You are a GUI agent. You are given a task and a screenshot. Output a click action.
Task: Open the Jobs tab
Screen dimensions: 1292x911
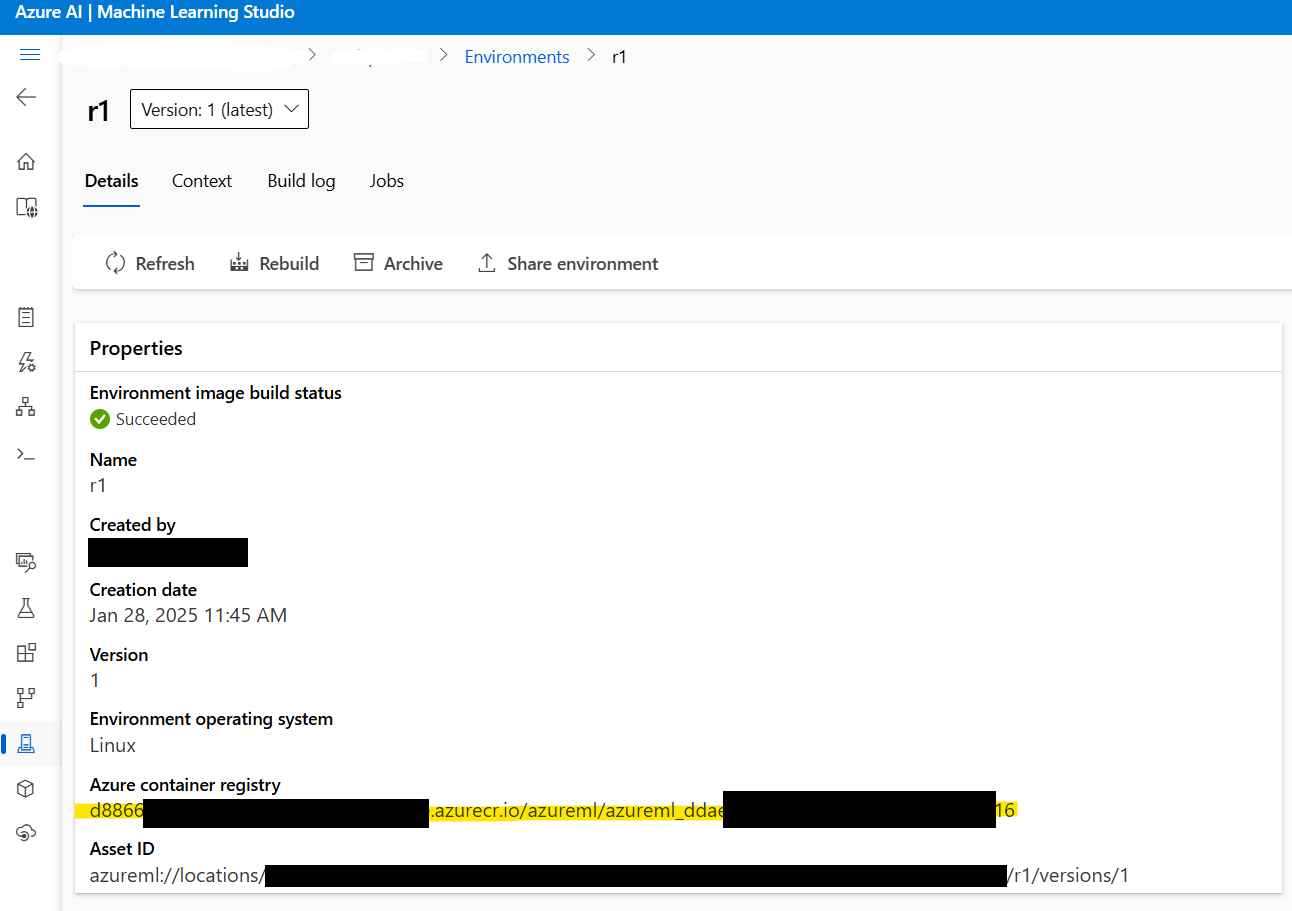tap(387, 181)
